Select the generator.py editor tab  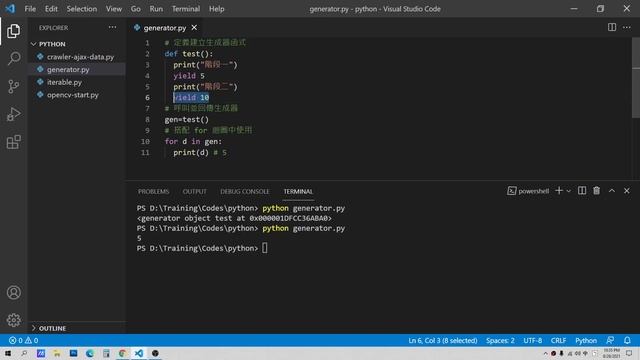point(164,28)
